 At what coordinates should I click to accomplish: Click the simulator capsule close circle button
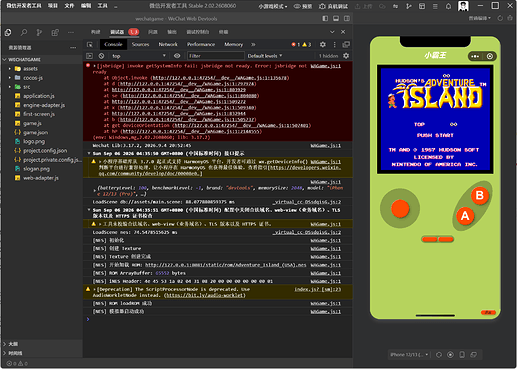coord(490,56)
